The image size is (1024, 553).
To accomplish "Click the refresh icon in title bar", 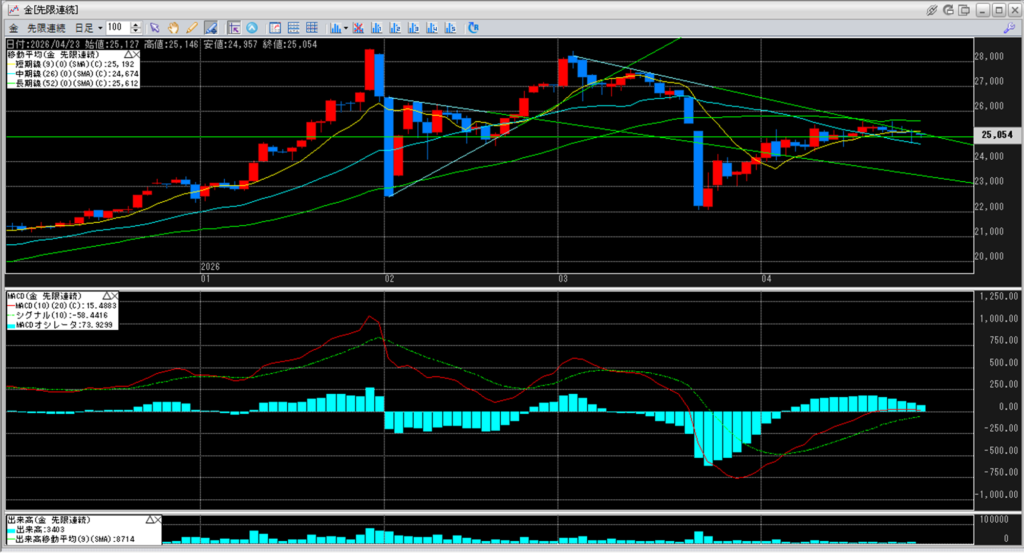I will pyautogui.click(x=948, y=10).
